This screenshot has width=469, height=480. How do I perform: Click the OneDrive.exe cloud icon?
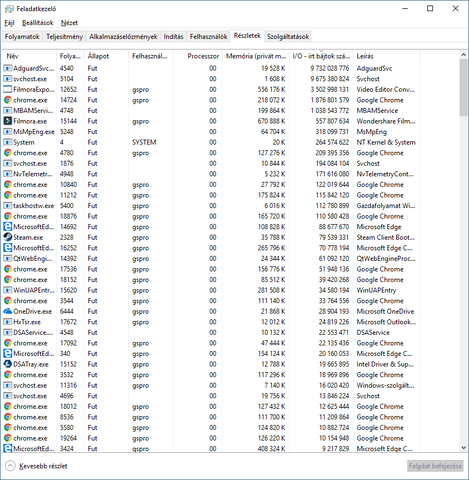[7, 311]
